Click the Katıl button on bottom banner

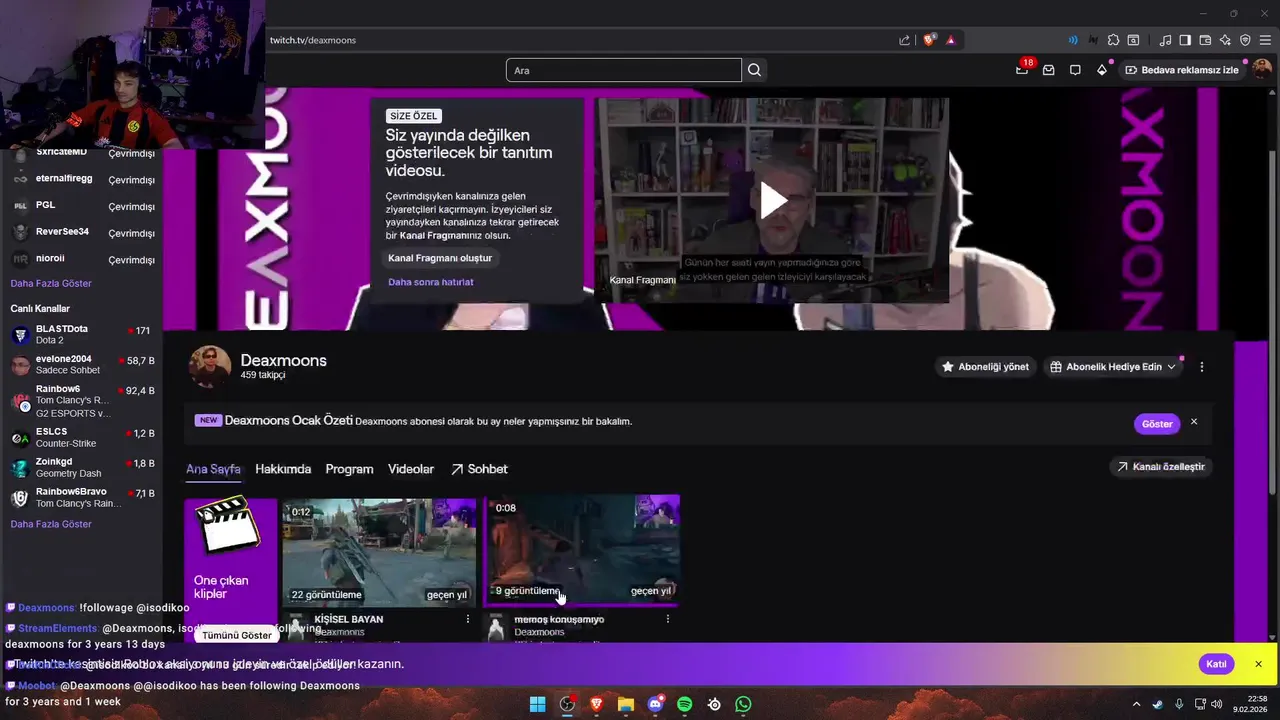1216,664
